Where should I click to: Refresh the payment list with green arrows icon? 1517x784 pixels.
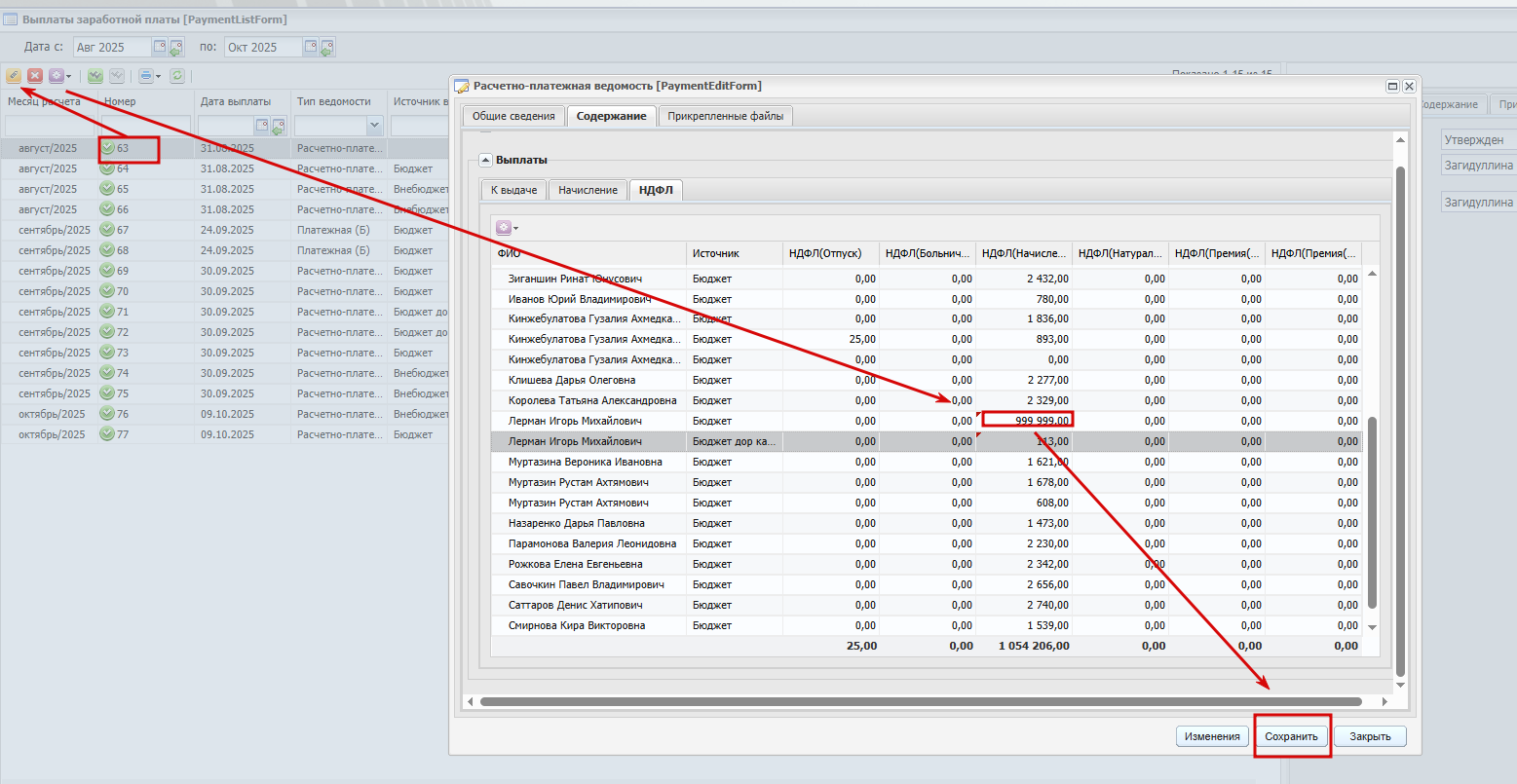click(x=176, y=75)
